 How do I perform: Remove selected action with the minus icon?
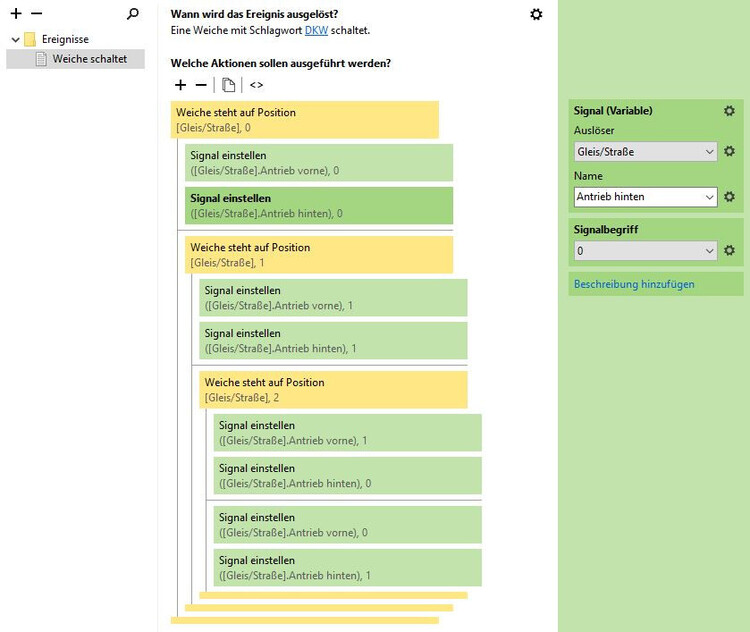point(200,85)
